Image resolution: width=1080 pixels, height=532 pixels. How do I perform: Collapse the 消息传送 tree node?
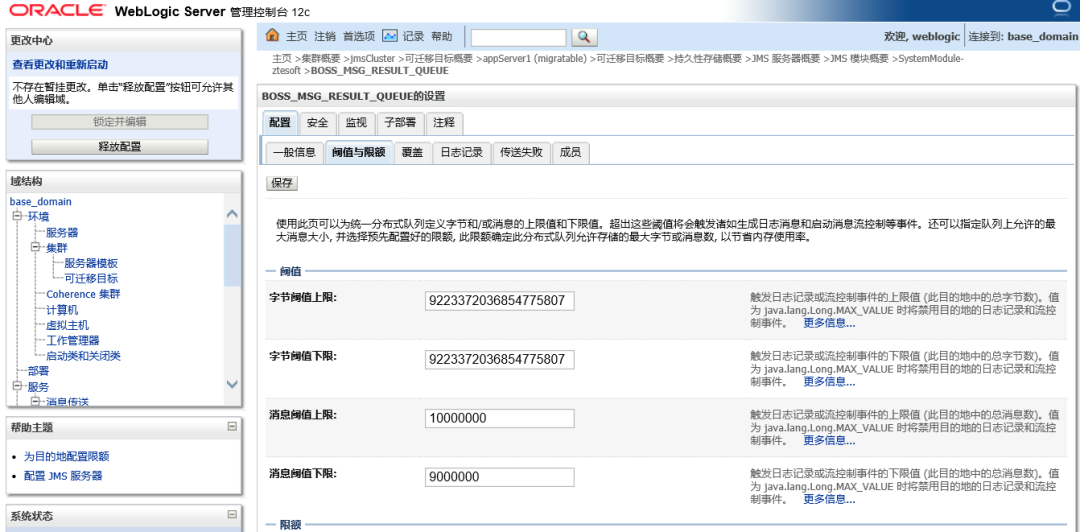pos(36,400)
